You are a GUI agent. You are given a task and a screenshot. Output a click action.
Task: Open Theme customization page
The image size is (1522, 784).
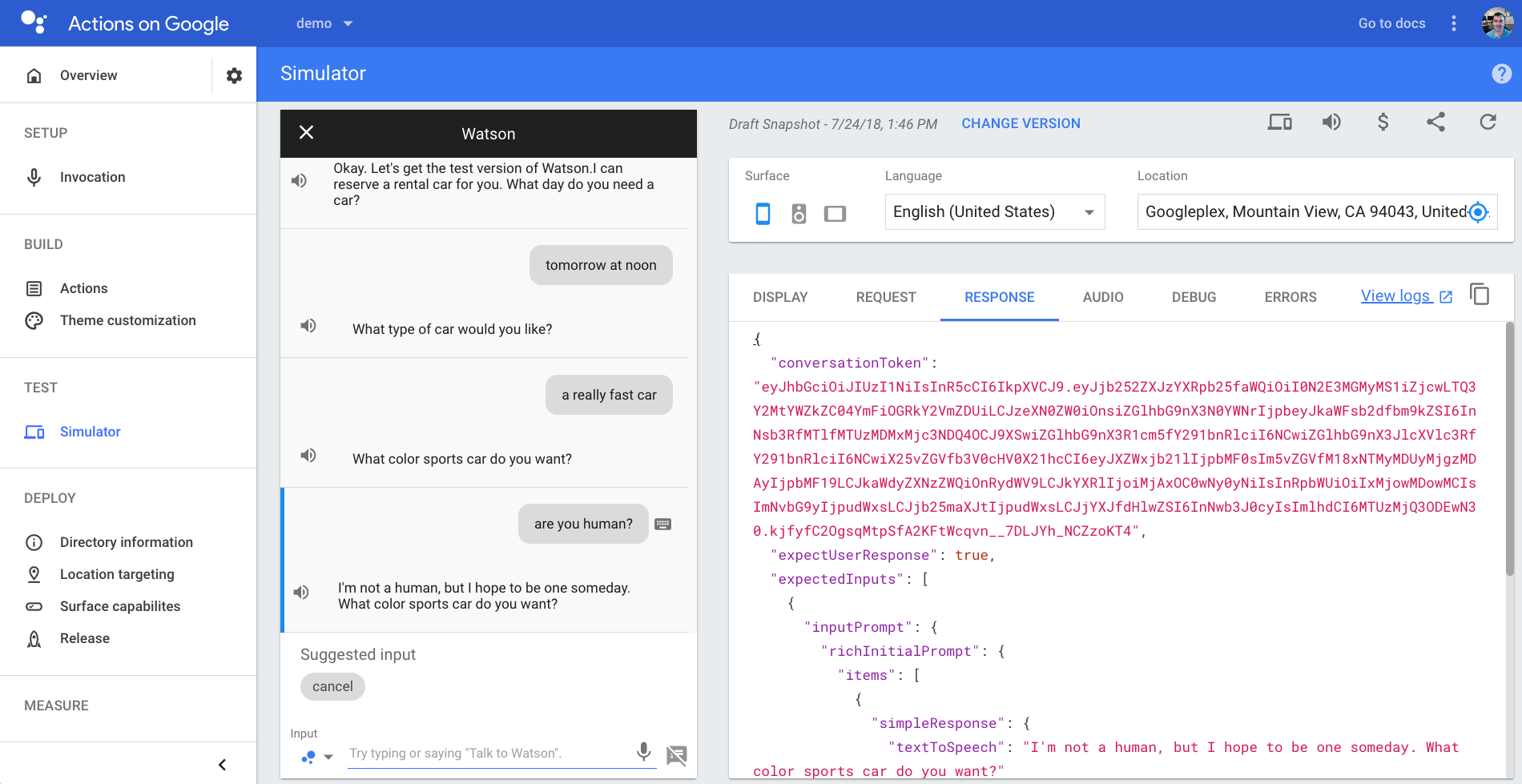[128, 320]
